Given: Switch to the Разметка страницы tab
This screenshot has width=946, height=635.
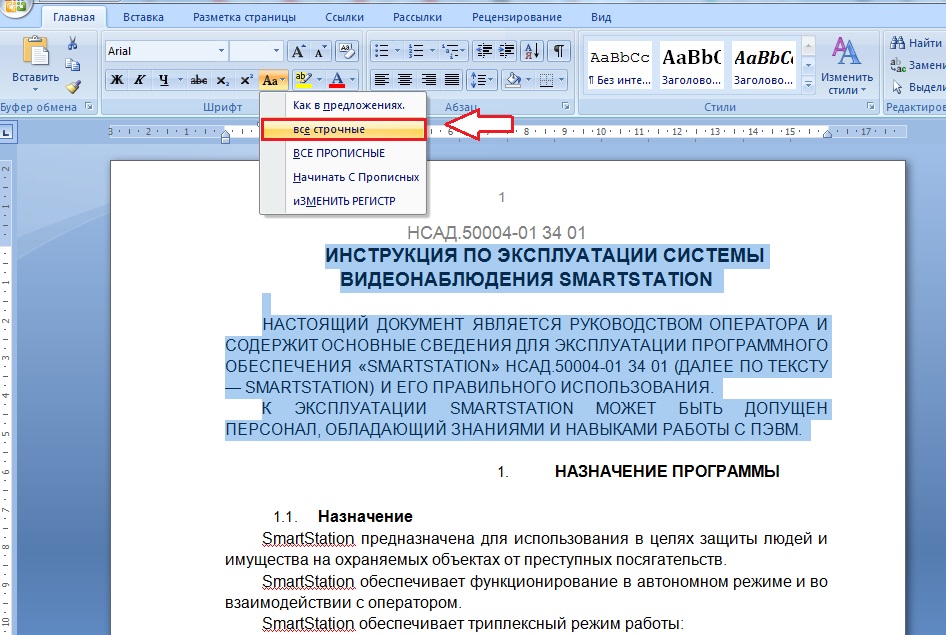Looking at the screenshot, I should [244, 17].
